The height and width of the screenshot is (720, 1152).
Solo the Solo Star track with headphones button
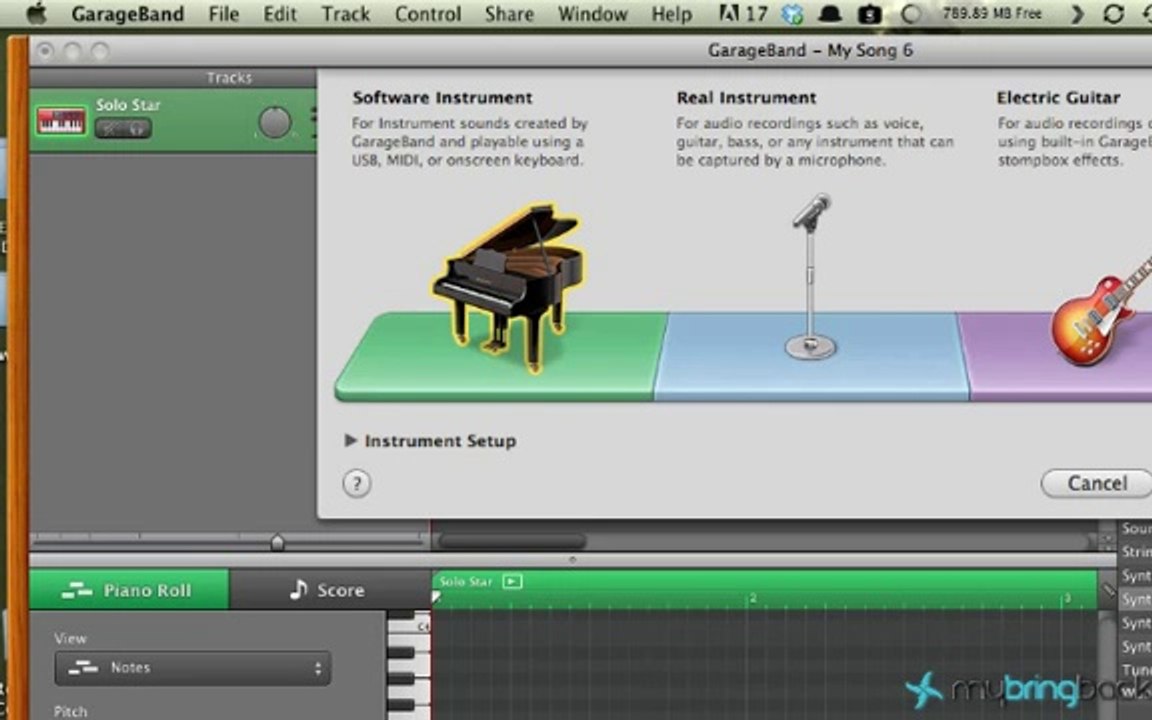137,129
